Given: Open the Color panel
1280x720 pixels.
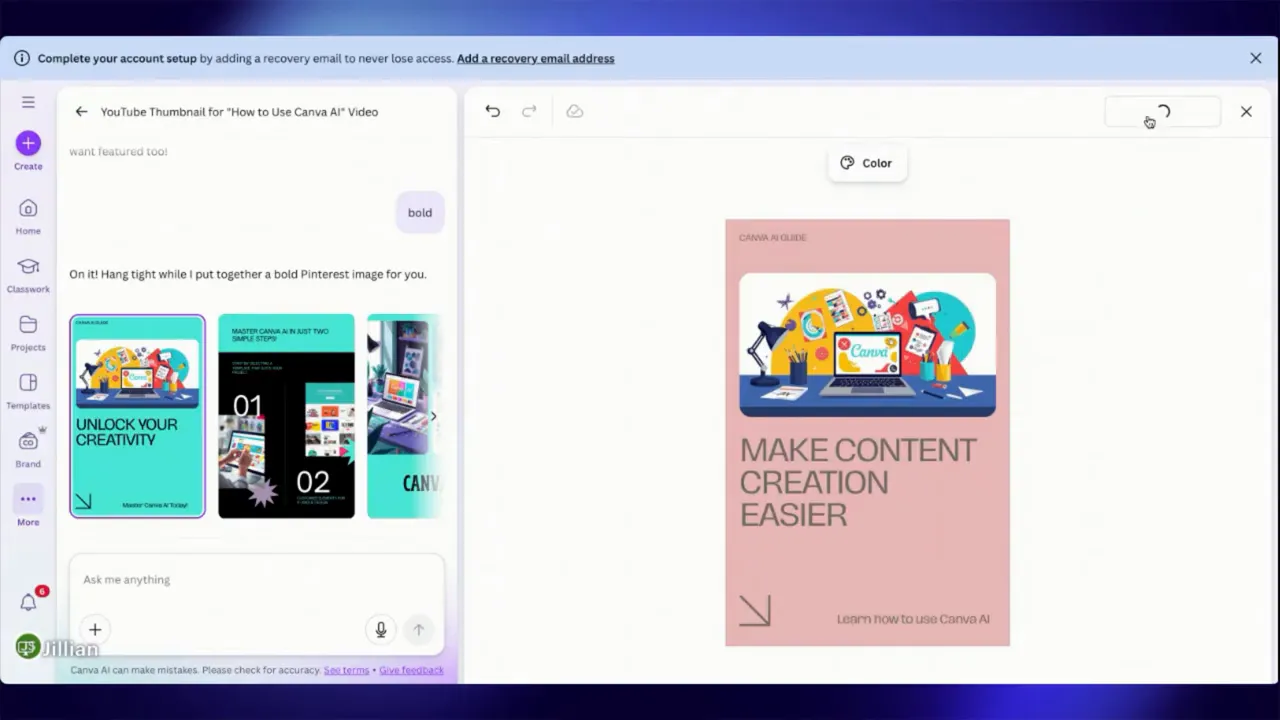Looking at the screenshot, I should [866, 163].
